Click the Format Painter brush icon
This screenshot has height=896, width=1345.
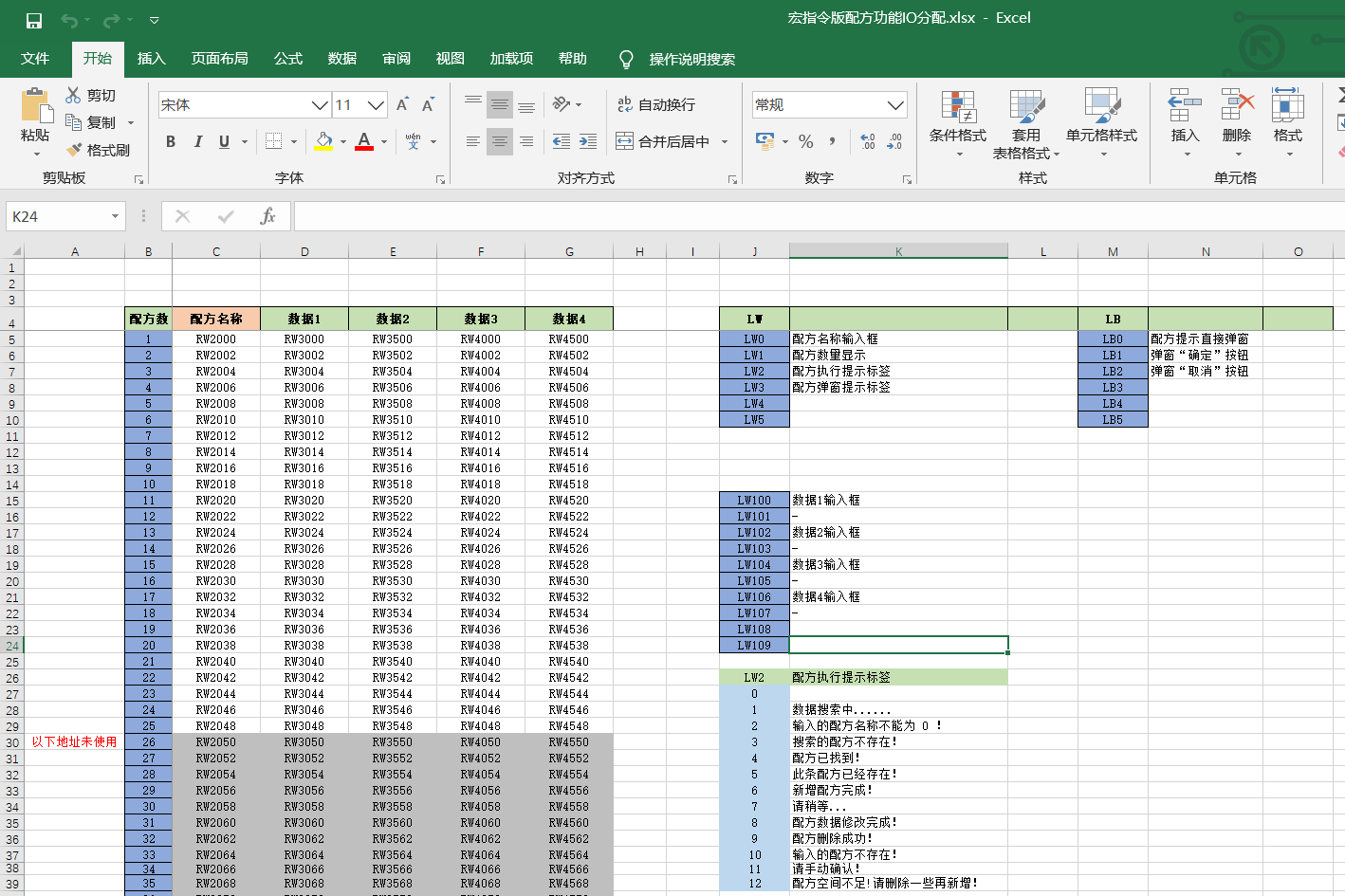coord(74,150)
